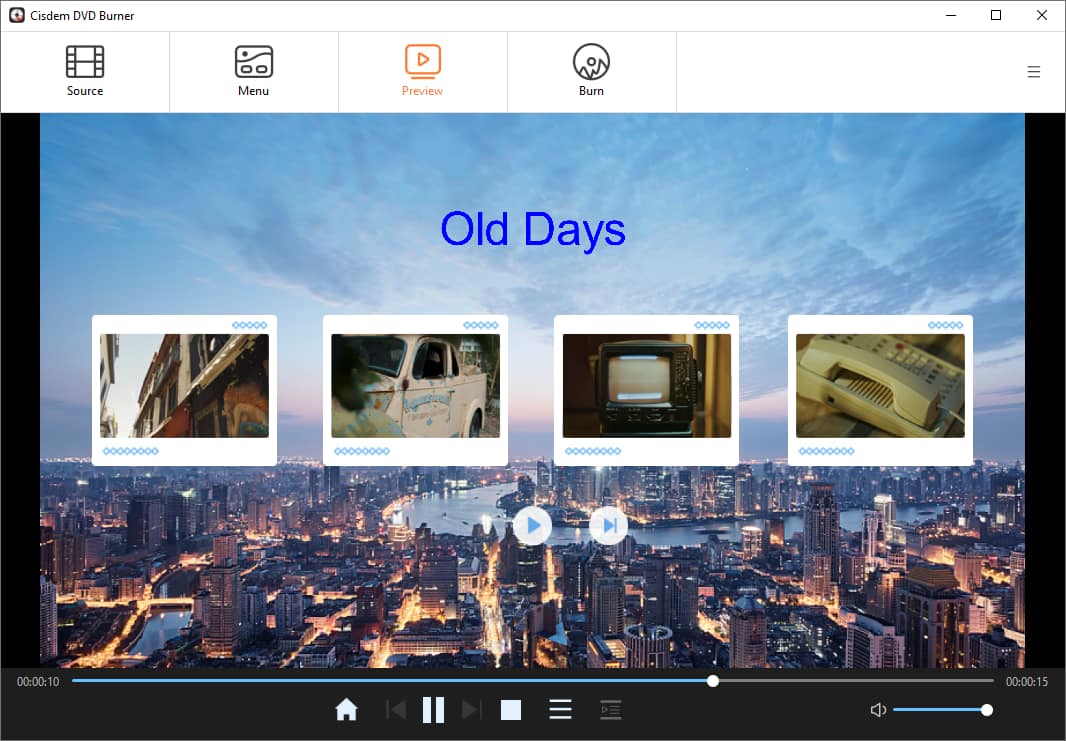Viewport: 1066px width, 741px height.
Task: Skip to previous chapter
Action: coord(396,710)
